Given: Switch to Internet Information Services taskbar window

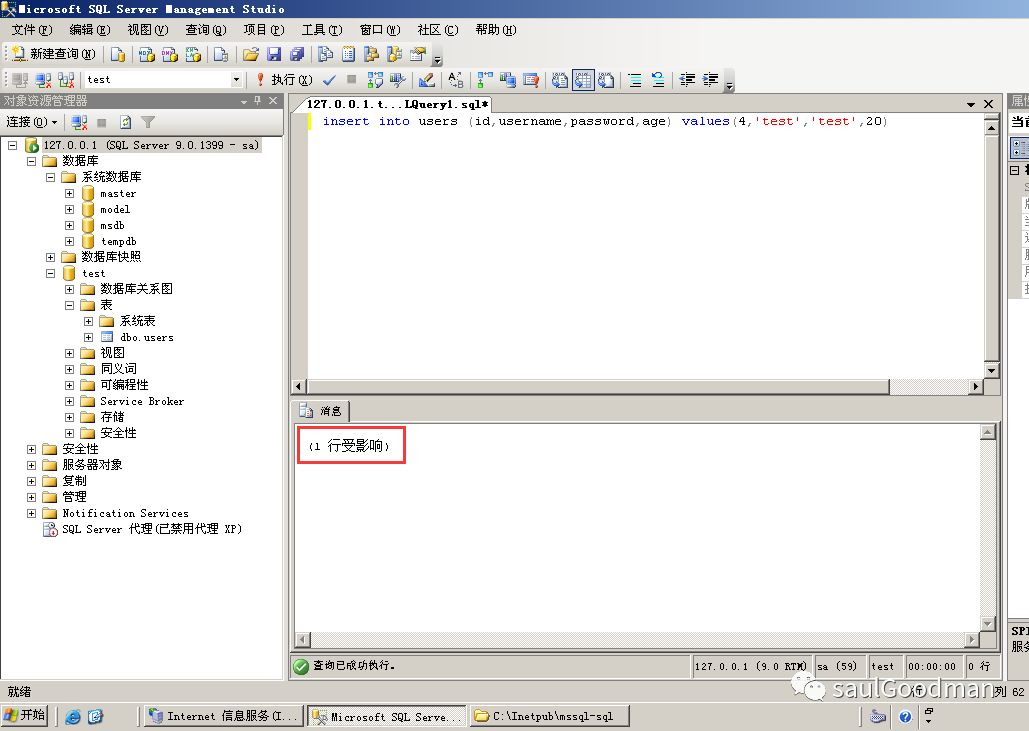Looking at the screenshot, I should click(224, 717).
